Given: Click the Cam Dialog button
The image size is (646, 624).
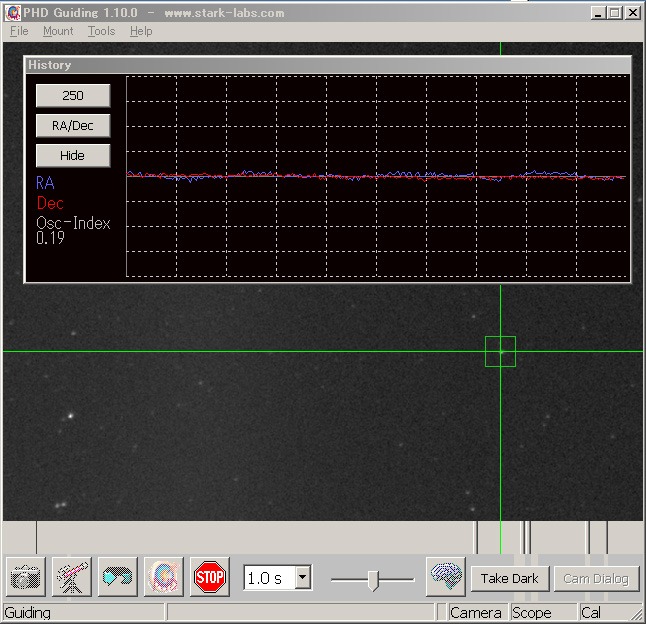Looking at the screenshot, I should pyautogui.click(x=596, y=579).
